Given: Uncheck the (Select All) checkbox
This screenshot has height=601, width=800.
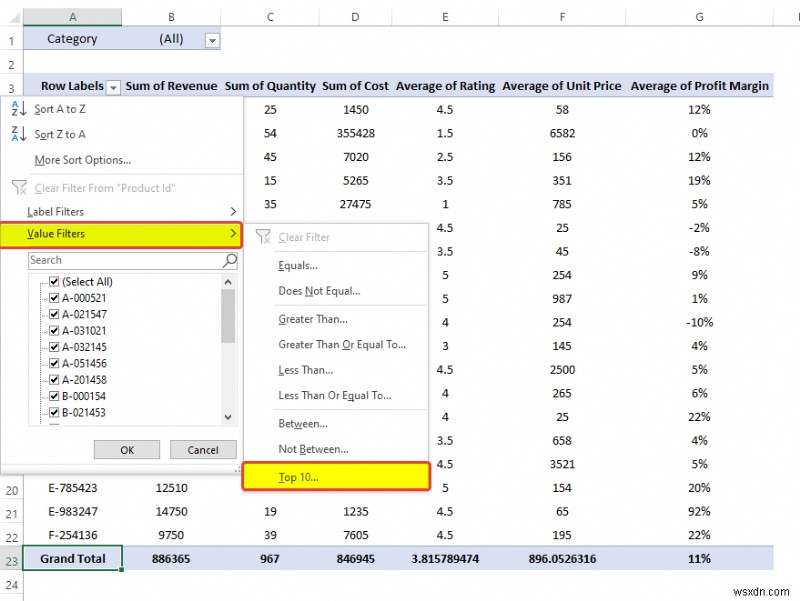Looking at the screenshot, I should tap(53, 281).
